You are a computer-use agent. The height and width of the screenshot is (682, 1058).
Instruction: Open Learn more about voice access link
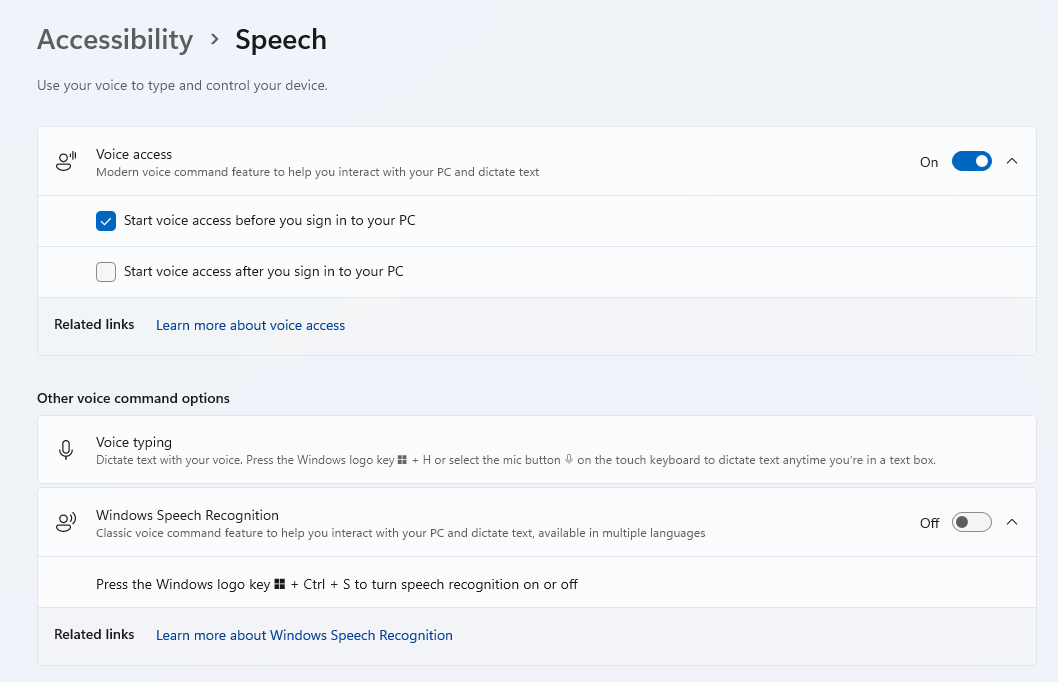(x=250, y=325)
